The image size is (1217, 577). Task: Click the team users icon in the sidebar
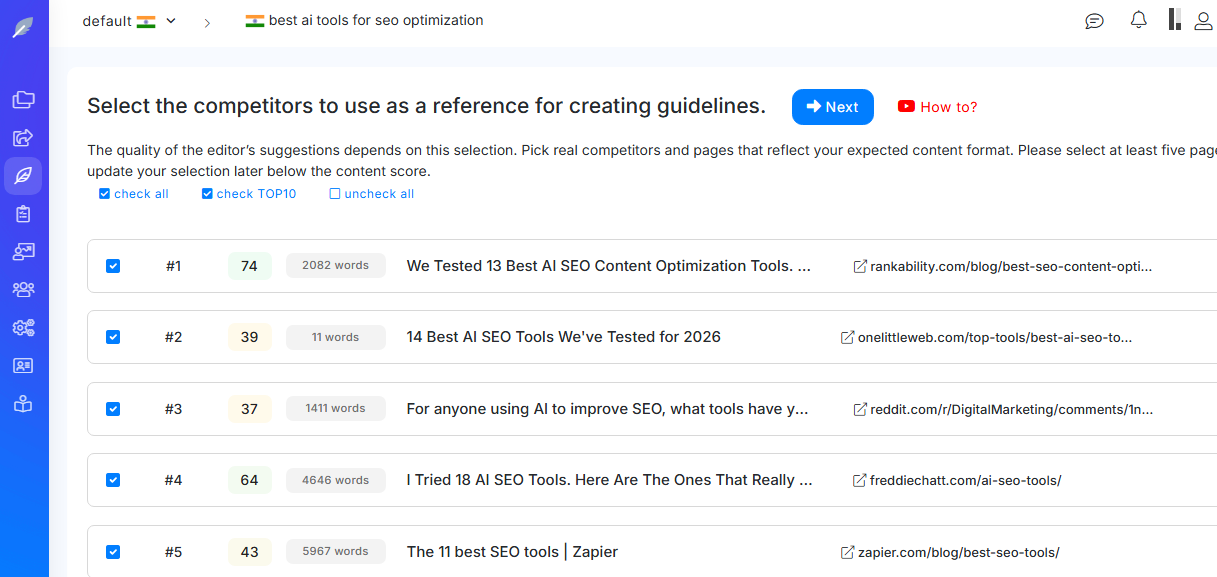[x=23, y=290]
